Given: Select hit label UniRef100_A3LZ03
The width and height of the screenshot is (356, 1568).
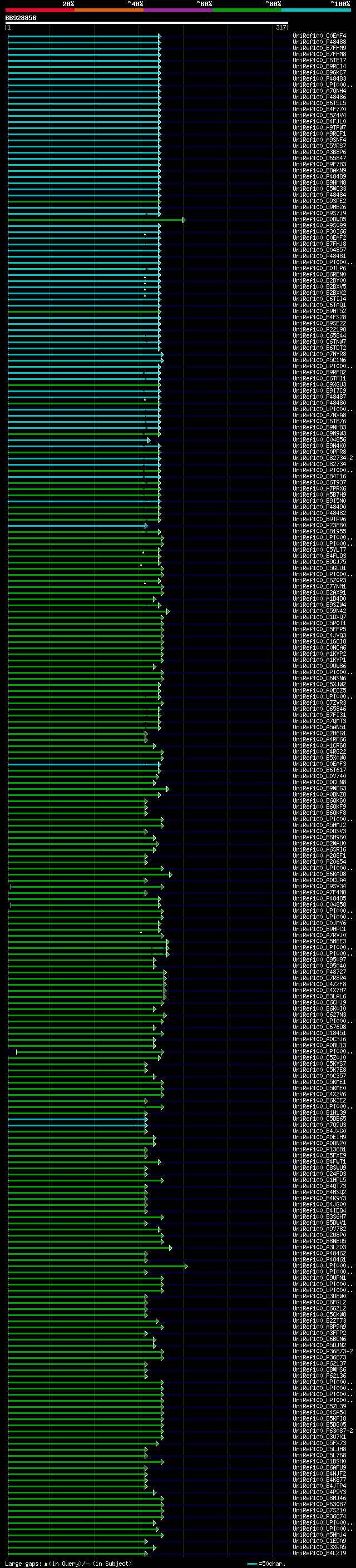Looking at the screenshot, I should tap(319, 1248).
